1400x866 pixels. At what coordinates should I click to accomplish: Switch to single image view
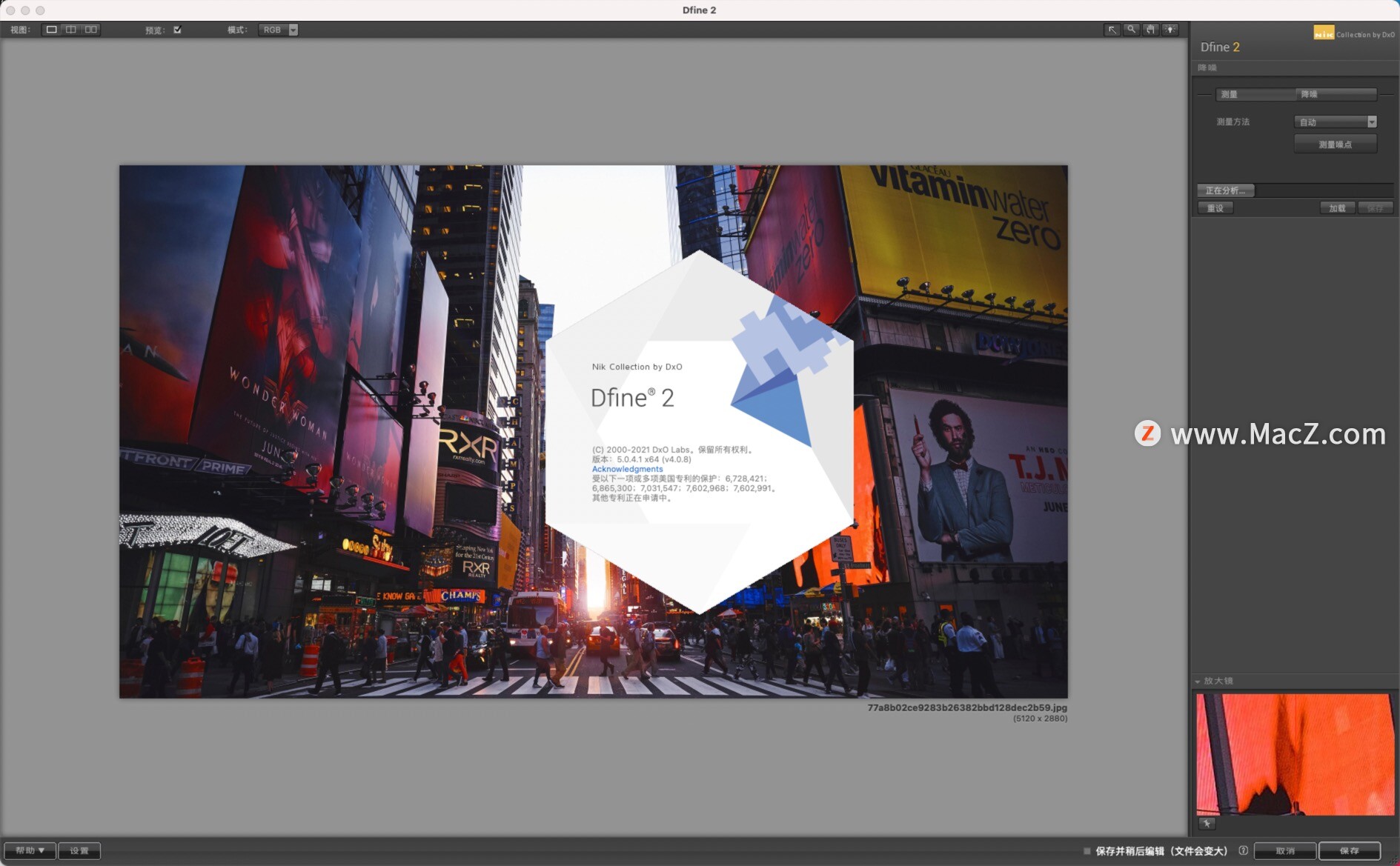(x=51, y=30)
